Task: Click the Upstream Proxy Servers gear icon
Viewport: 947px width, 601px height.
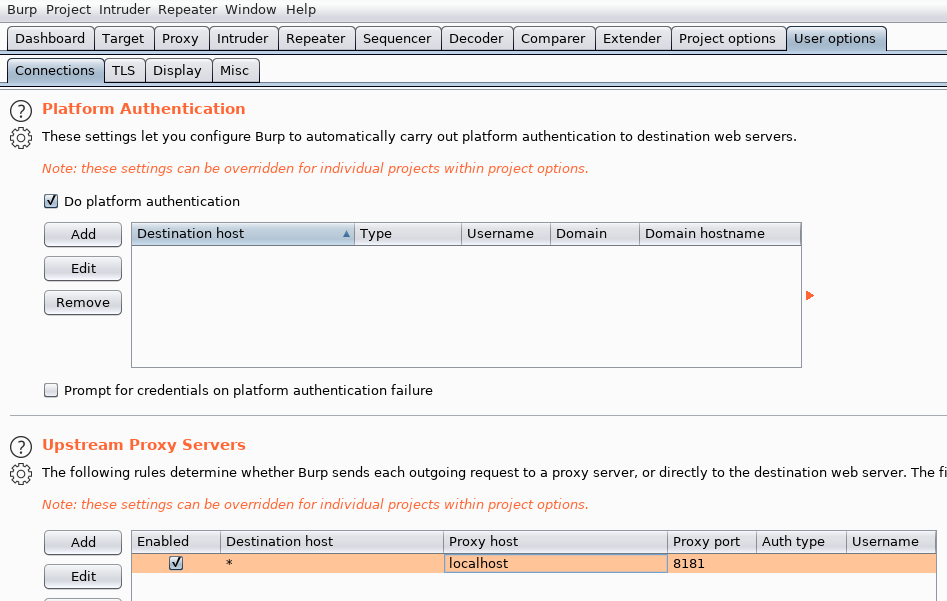Action: (21, 473)
